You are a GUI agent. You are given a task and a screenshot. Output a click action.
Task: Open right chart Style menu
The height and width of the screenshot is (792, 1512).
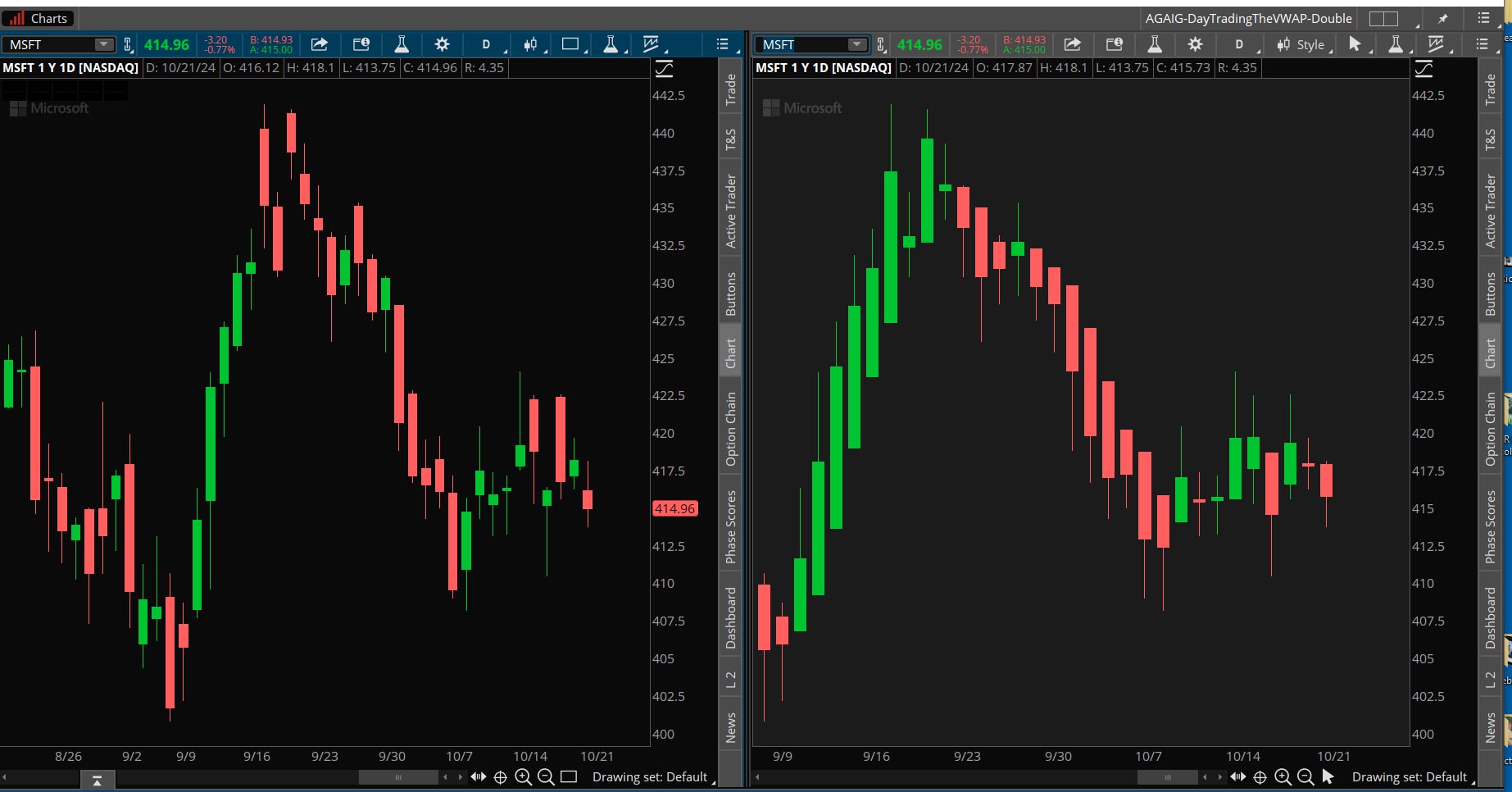pos(1303,44)
